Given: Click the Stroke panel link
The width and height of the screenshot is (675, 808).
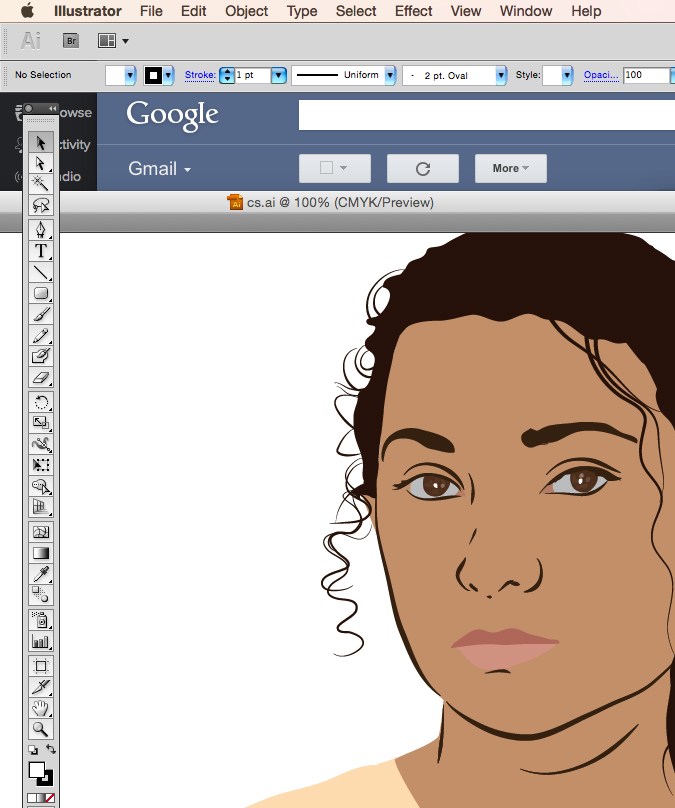Looking at the screenshot, I should [x=200, y=75].
